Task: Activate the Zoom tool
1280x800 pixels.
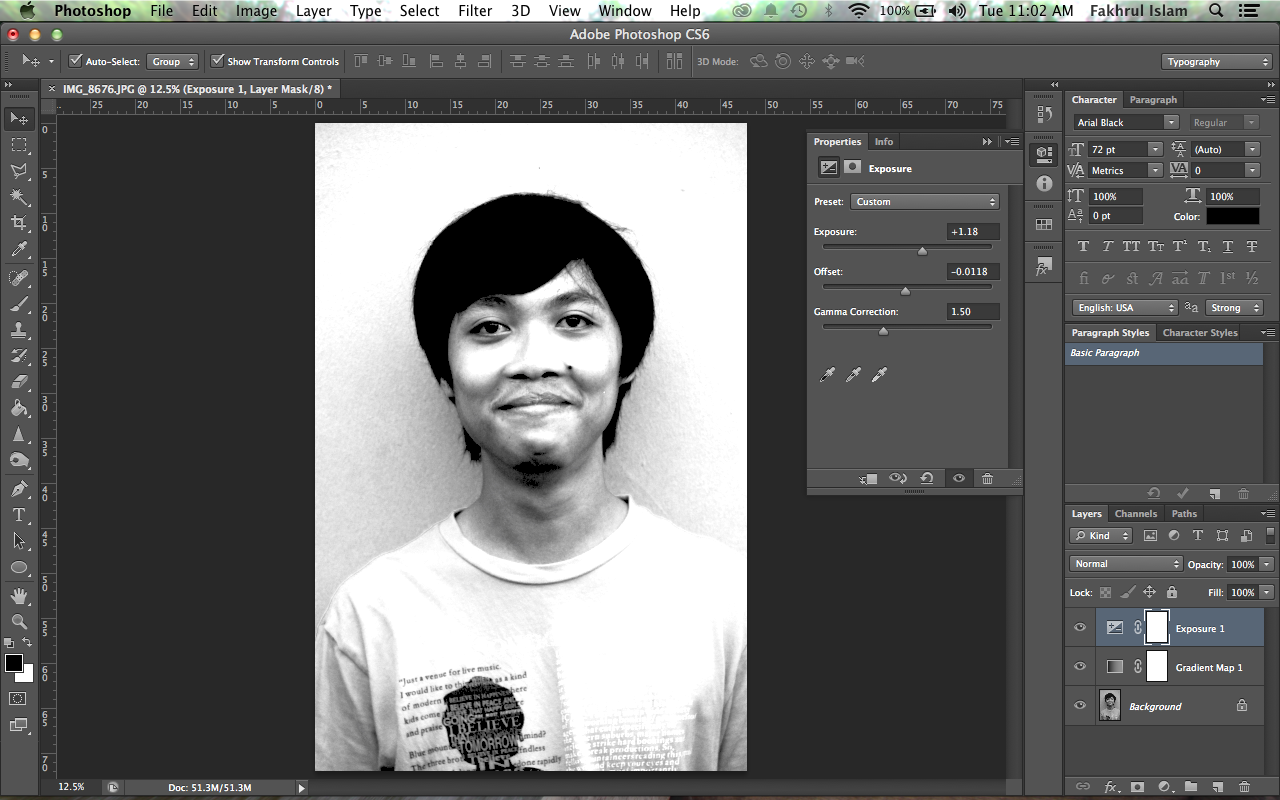Action: coord(19,622)
